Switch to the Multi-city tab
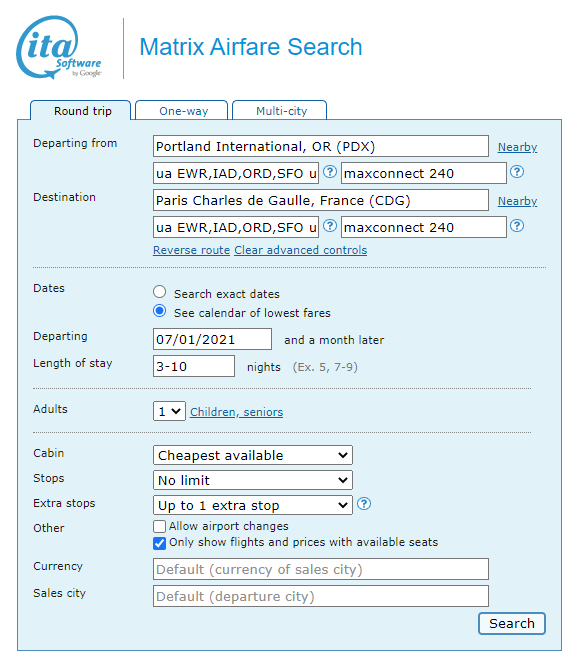The height and width of the screenshot is (662, 567). point(279,111)
